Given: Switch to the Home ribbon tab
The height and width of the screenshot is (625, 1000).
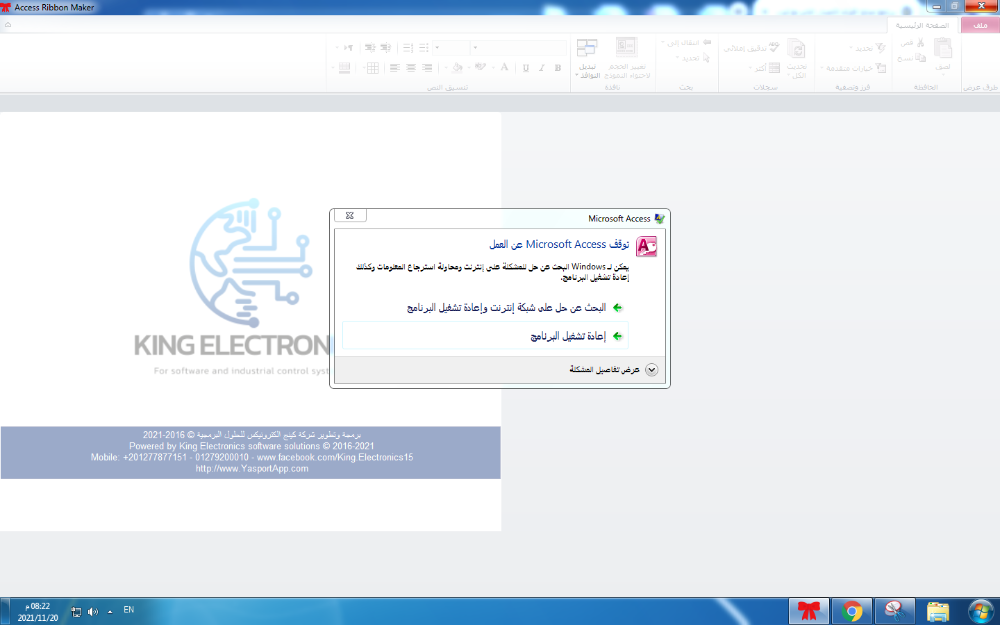Looking at the screenshot, I should [922, 25].
